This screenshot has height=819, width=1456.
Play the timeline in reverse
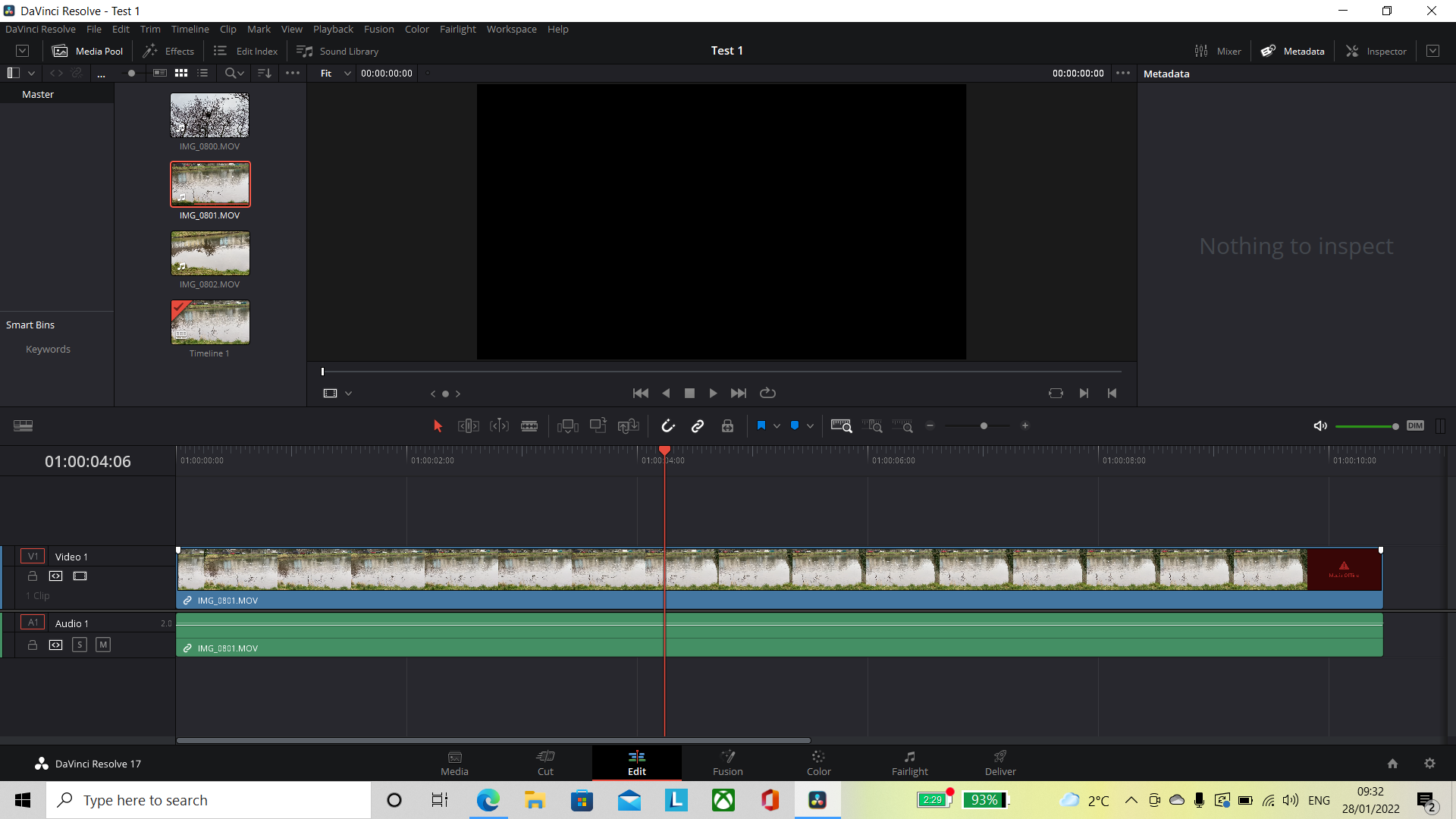pos(666,393)
